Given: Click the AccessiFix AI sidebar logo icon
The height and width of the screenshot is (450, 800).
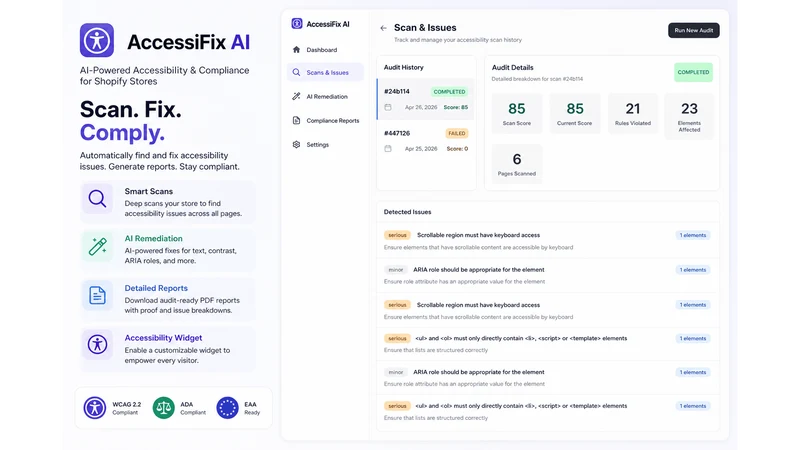Looking at the screenshot, I should tap(296, 23).
